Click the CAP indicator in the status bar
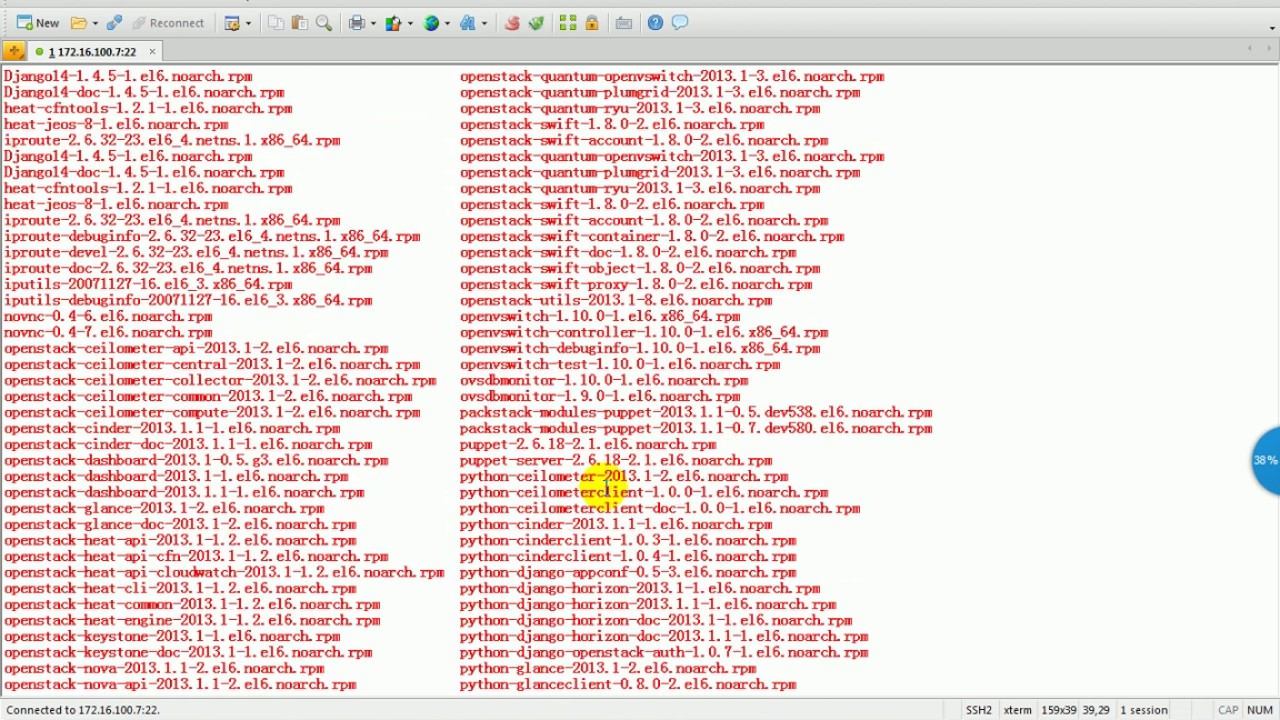This screenshot has width=1280, height=720. click(1228, 710)
